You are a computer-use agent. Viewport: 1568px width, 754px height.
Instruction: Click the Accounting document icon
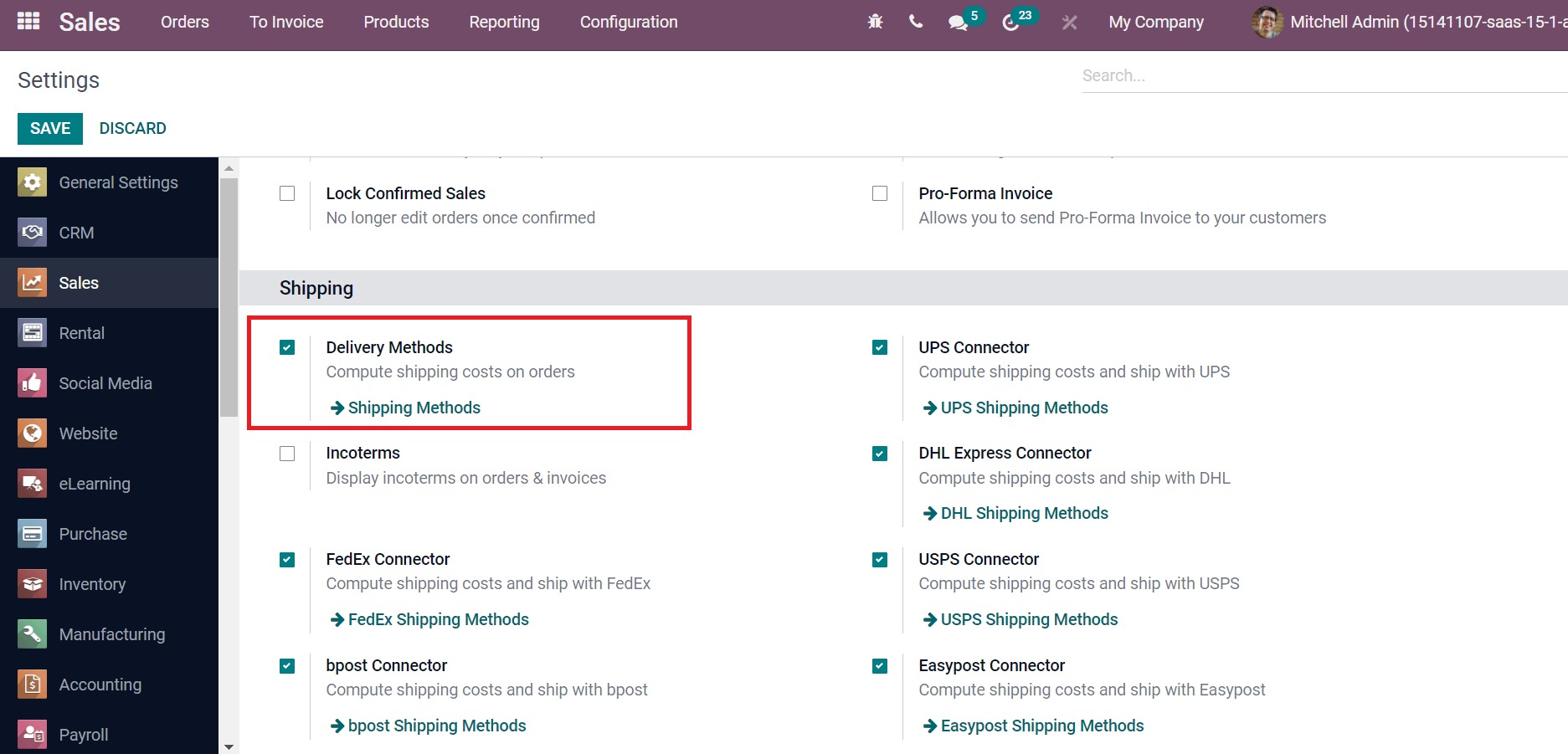tap(32, 685)
